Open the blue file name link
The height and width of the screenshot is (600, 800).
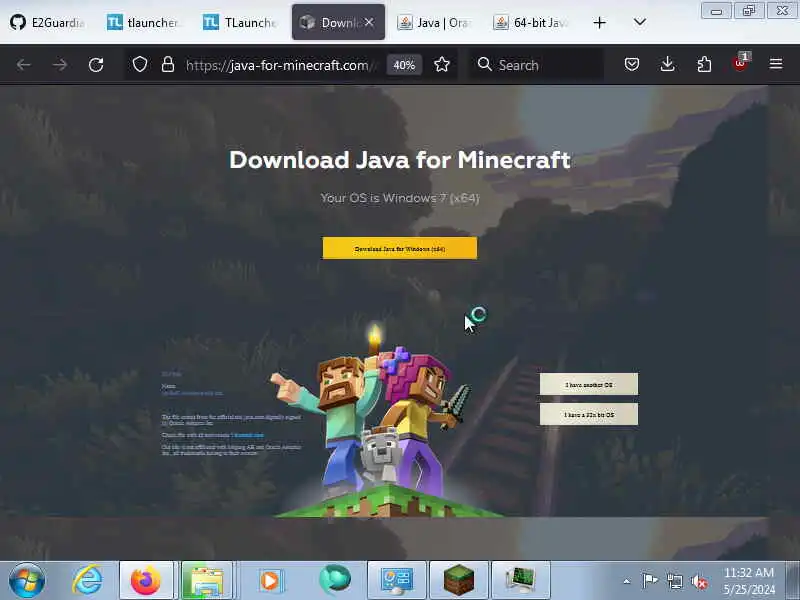pos(192,393)
